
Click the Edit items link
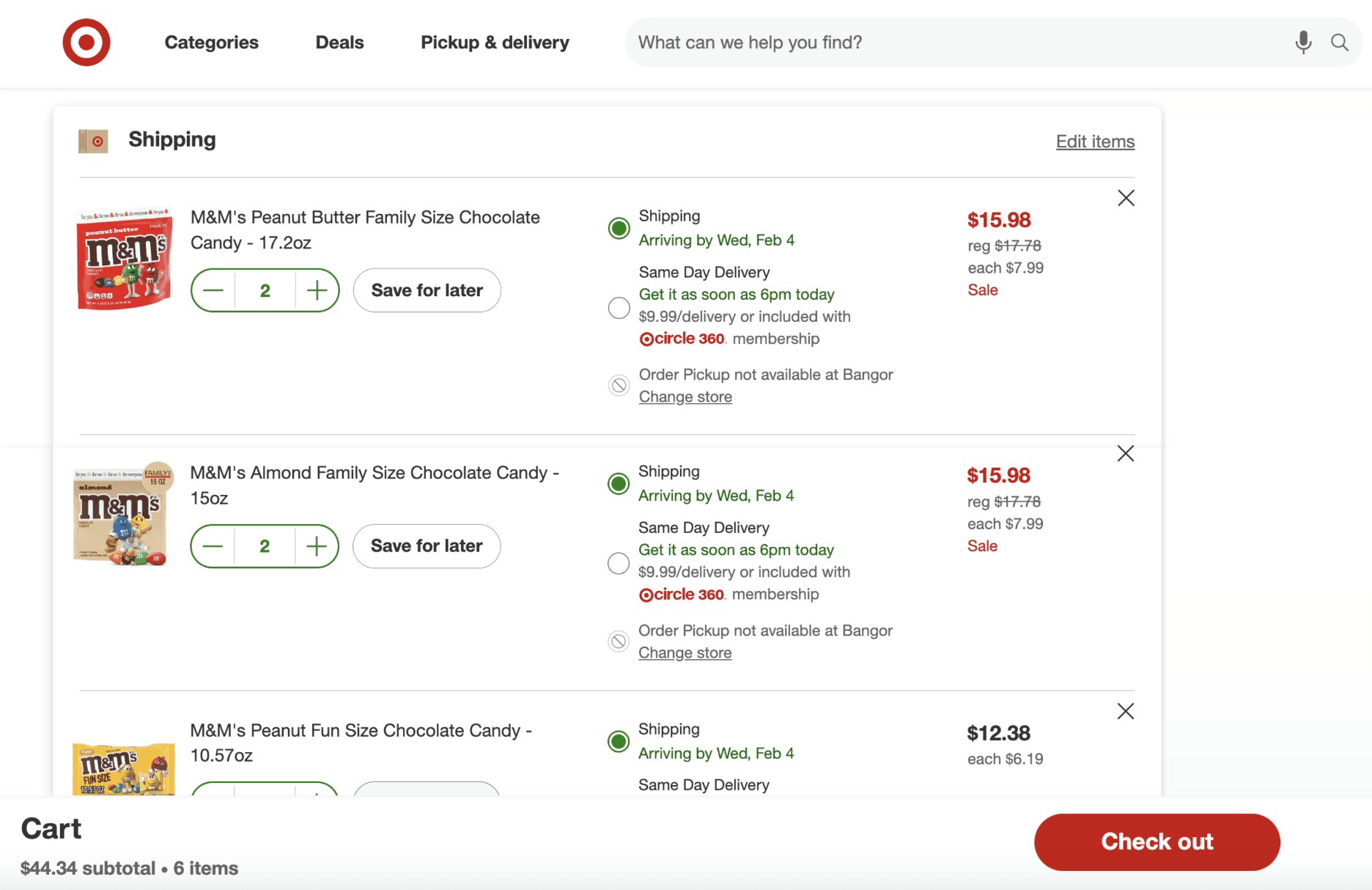[1095, 141]
